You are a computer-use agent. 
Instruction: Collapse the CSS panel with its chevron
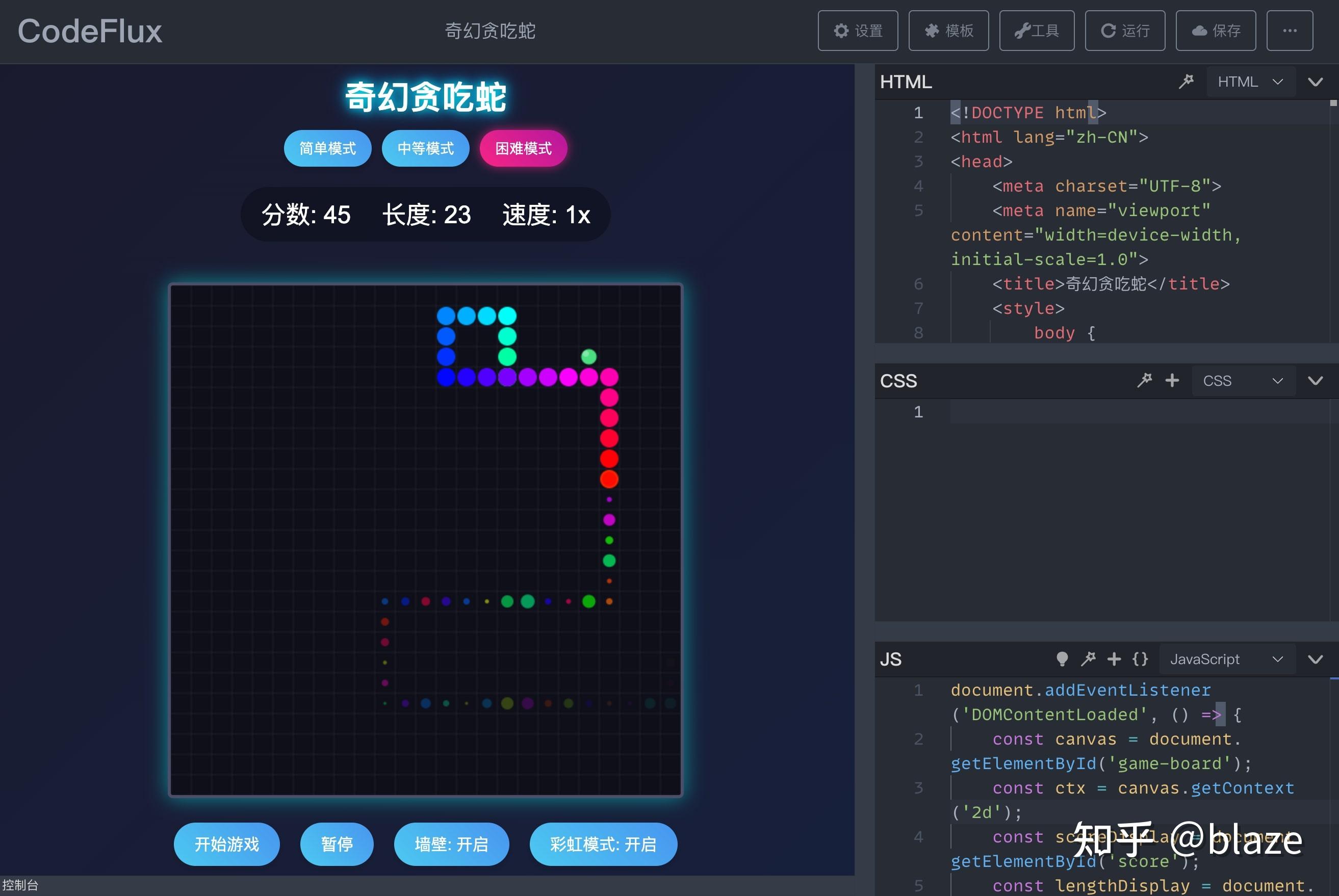(1315, 381)
